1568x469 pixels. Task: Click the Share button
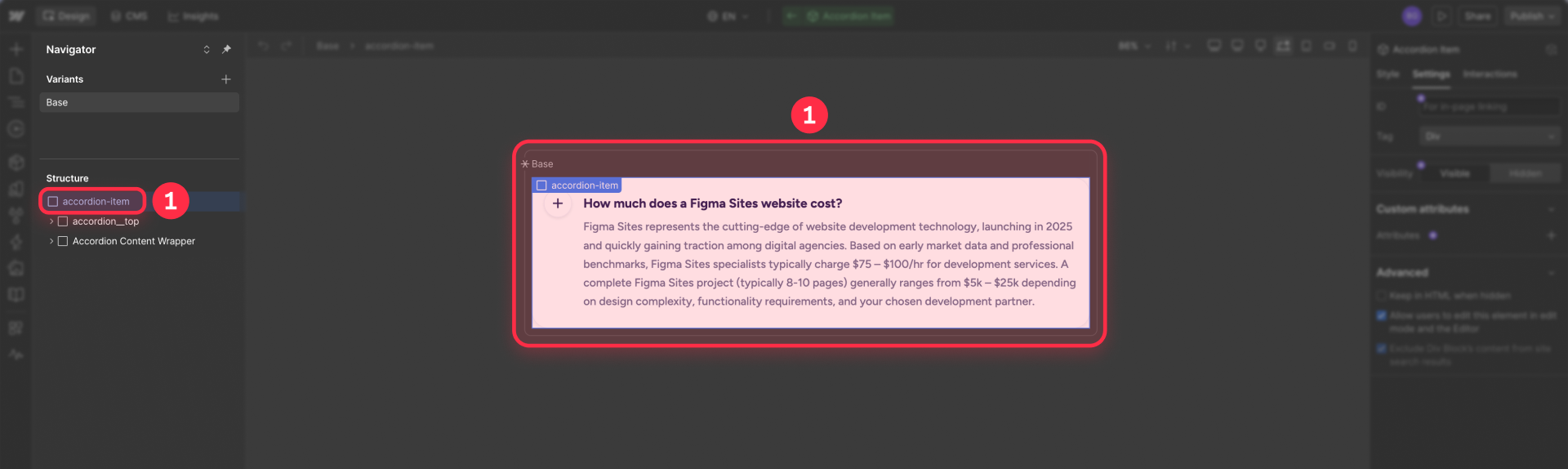[1477, 16]
